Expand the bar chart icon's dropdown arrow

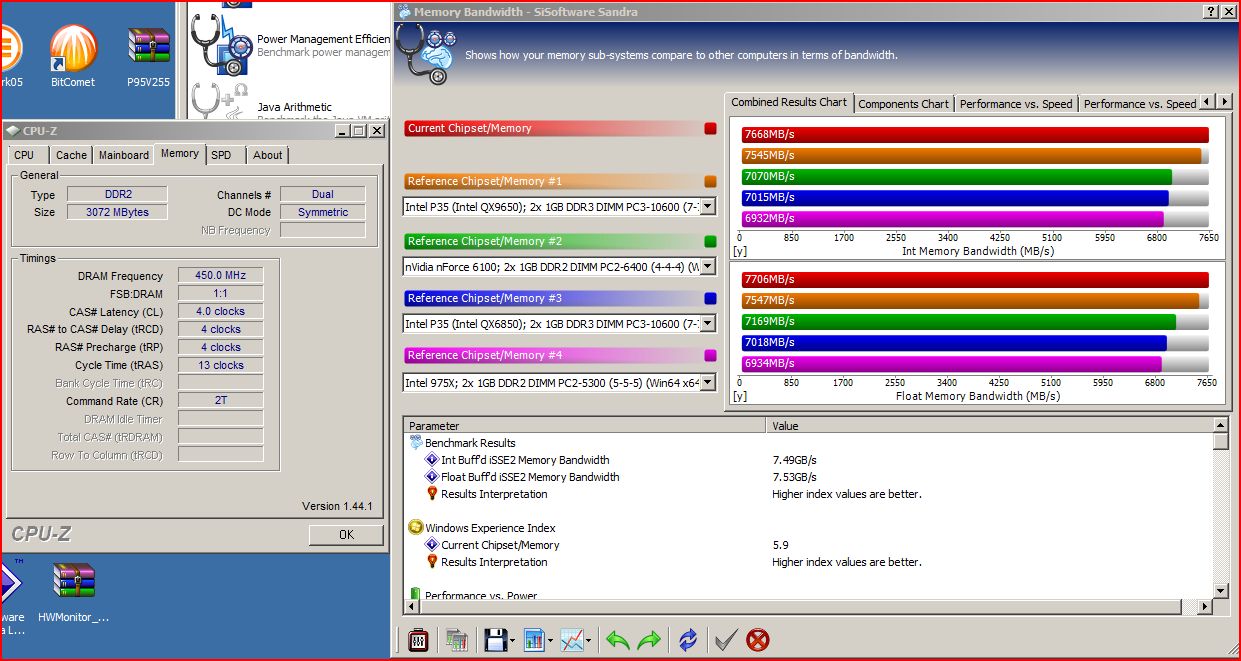tap(550, 640)
